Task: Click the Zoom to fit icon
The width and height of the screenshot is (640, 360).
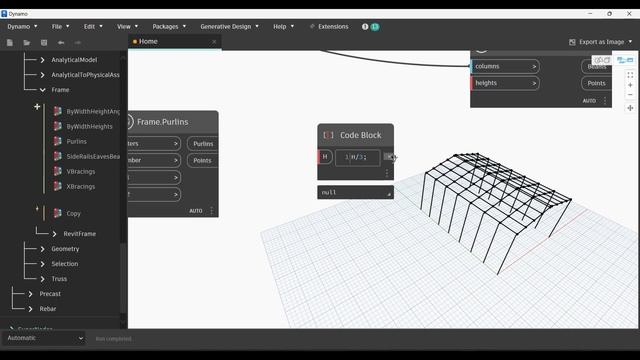Action: tap(630, 75)
